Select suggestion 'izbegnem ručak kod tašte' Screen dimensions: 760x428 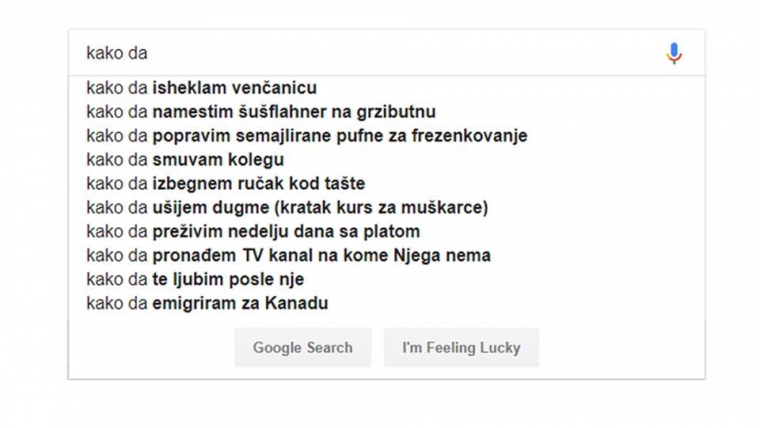pyautogui.click(x=226, y=184)
